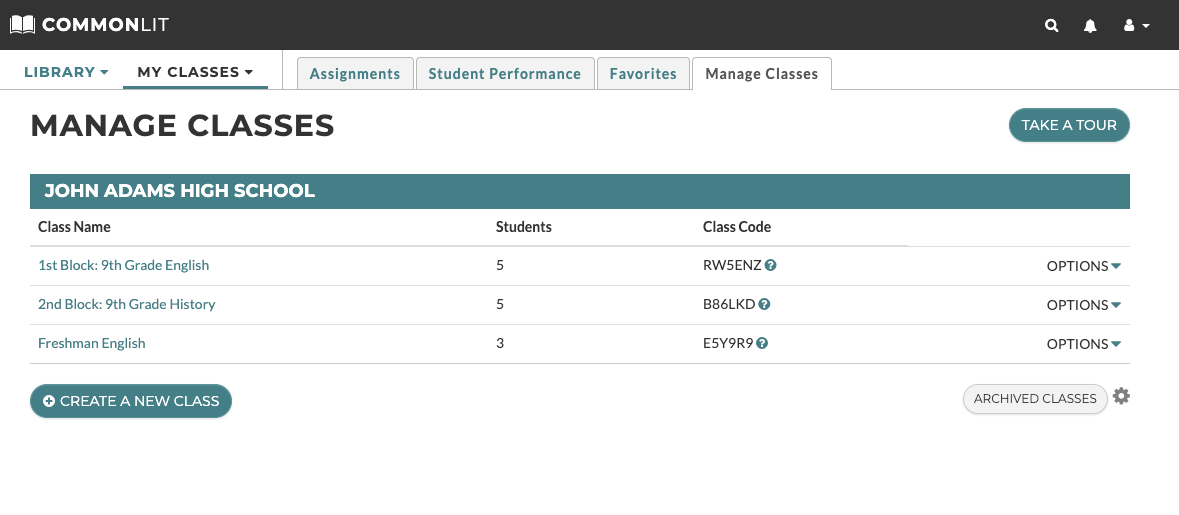The height and width of the screenshot is (515, 1179).
Task: Switch to the Assignments tab
Action: pyautogui.click(x=355, y=74)
